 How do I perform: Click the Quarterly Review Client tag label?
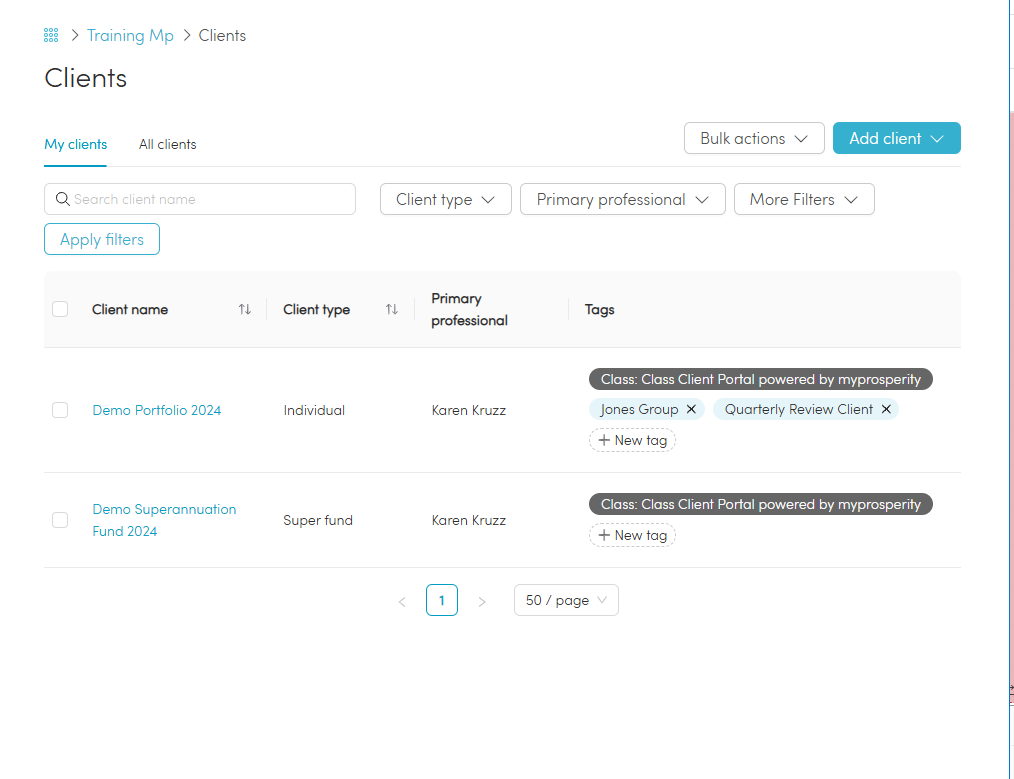point(799,409)
